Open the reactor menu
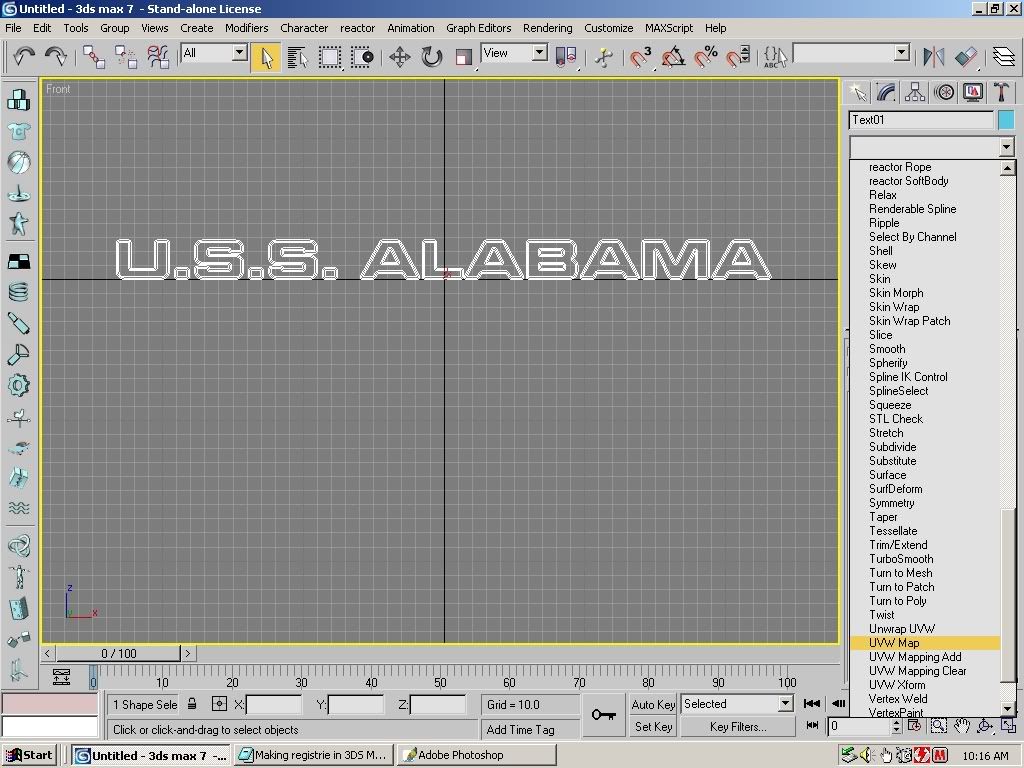The height and width of the screenshot is (768, 1024). 357,28
